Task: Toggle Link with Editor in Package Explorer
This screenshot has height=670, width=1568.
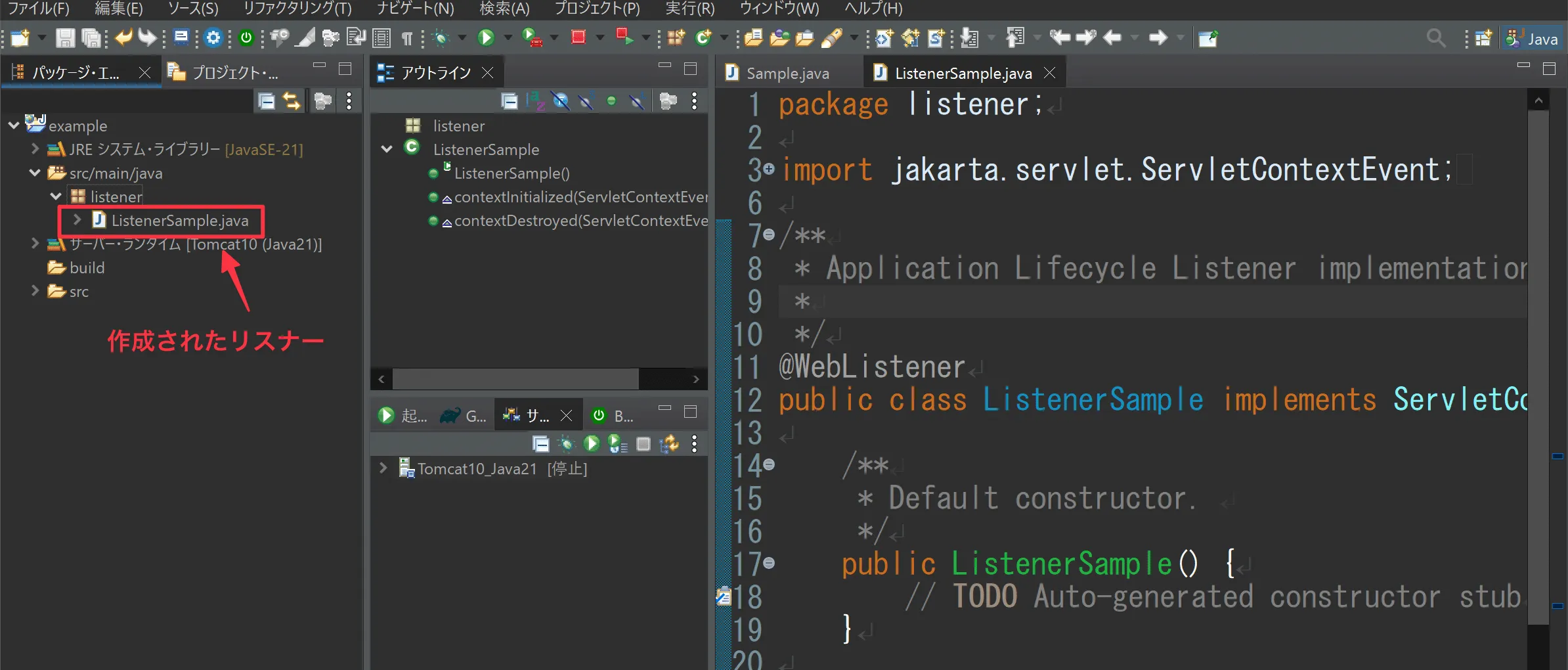Action: (x=292, y=101)
